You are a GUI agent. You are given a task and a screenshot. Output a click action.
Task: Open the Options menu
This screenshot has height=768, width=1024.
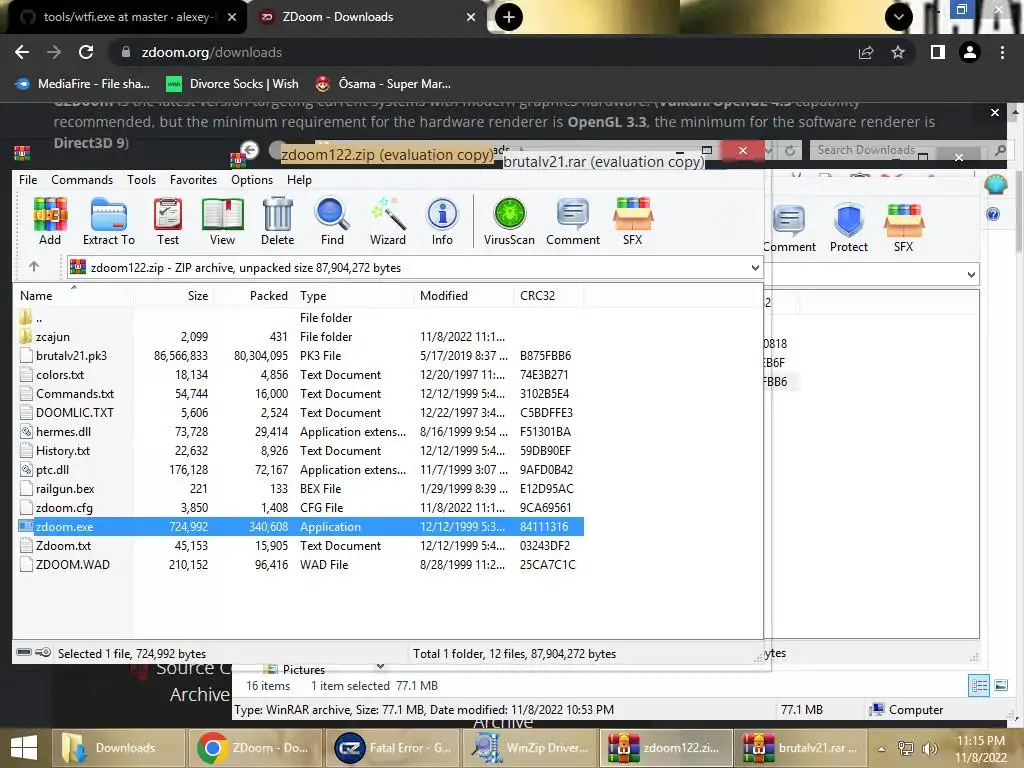coord(252,180)
